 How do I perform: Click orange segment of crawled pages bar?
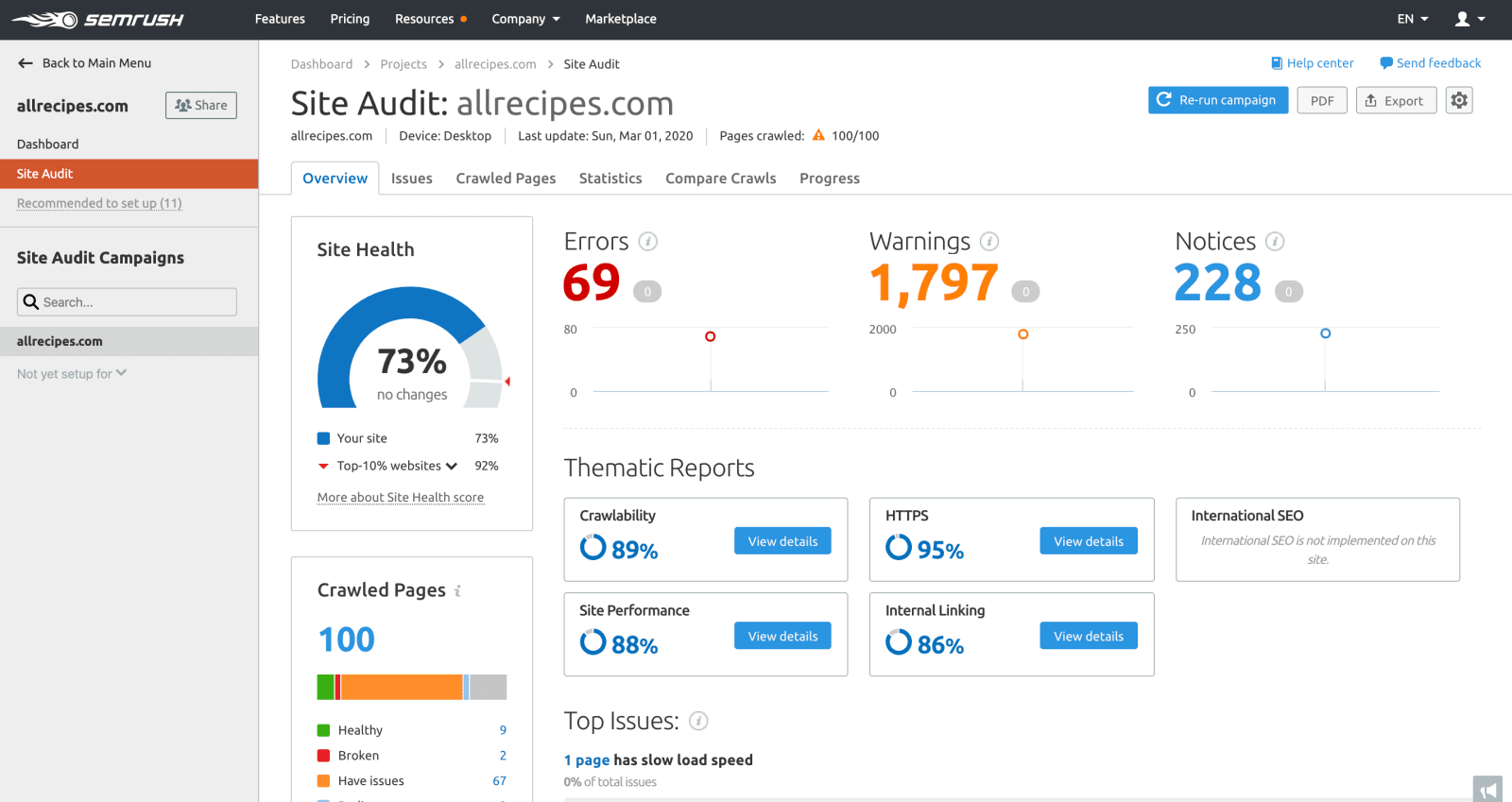click(402, 687)
